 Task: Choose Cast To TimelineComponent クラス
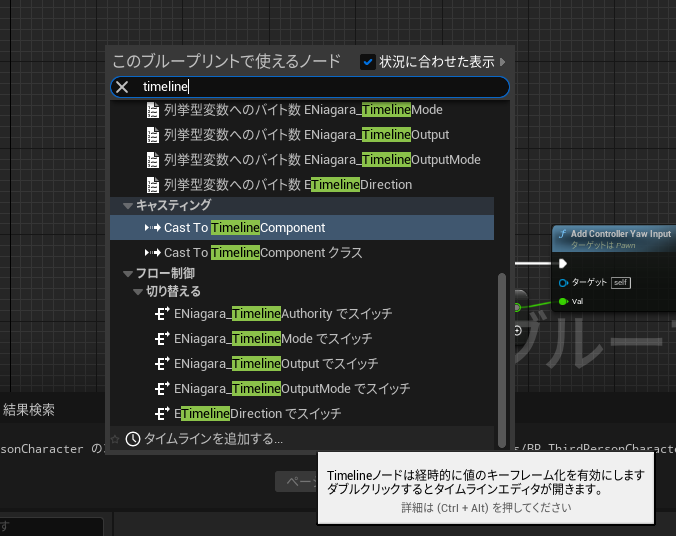tap(302, 253)
